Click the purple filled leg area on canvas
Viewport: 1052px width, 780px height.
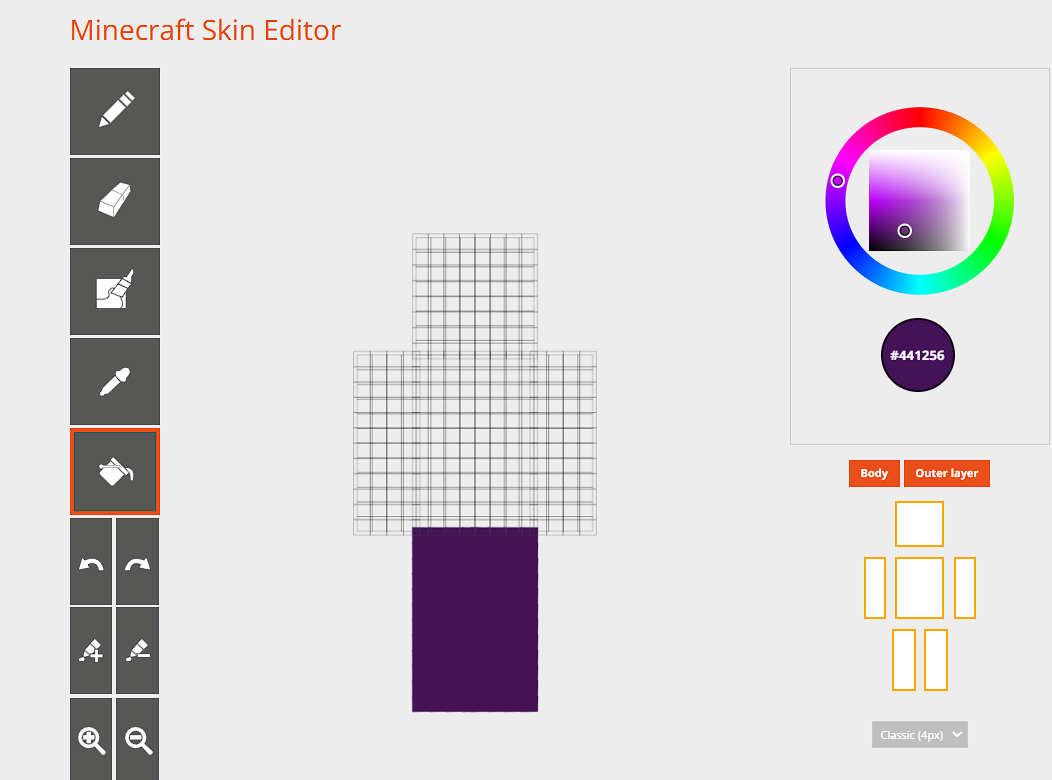pyautogui.click(x=475, y=620)
